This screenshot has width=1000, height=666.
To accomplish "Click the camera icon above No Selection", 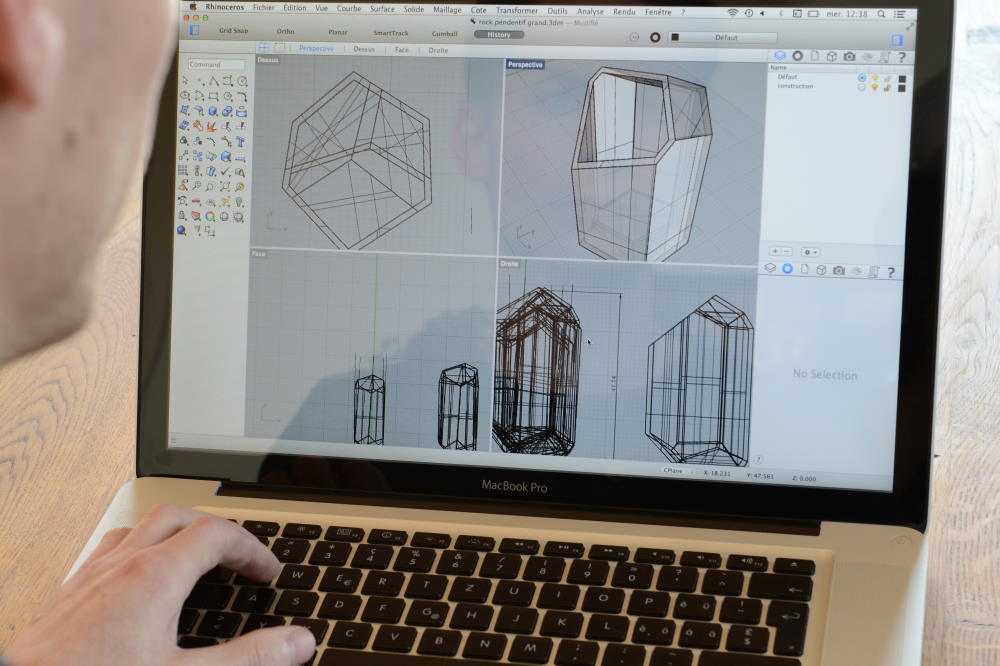I will [839, 270].
